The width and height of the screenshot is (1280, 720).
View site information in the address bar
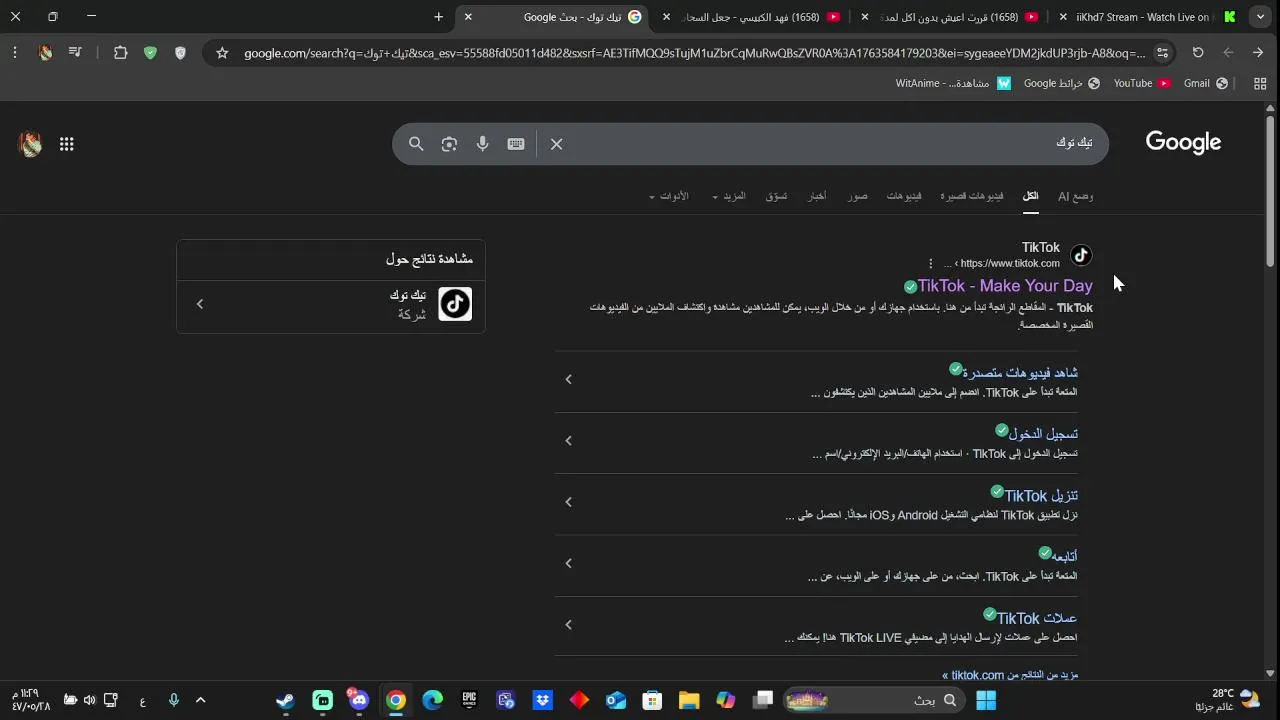(x=1162, y=53)
